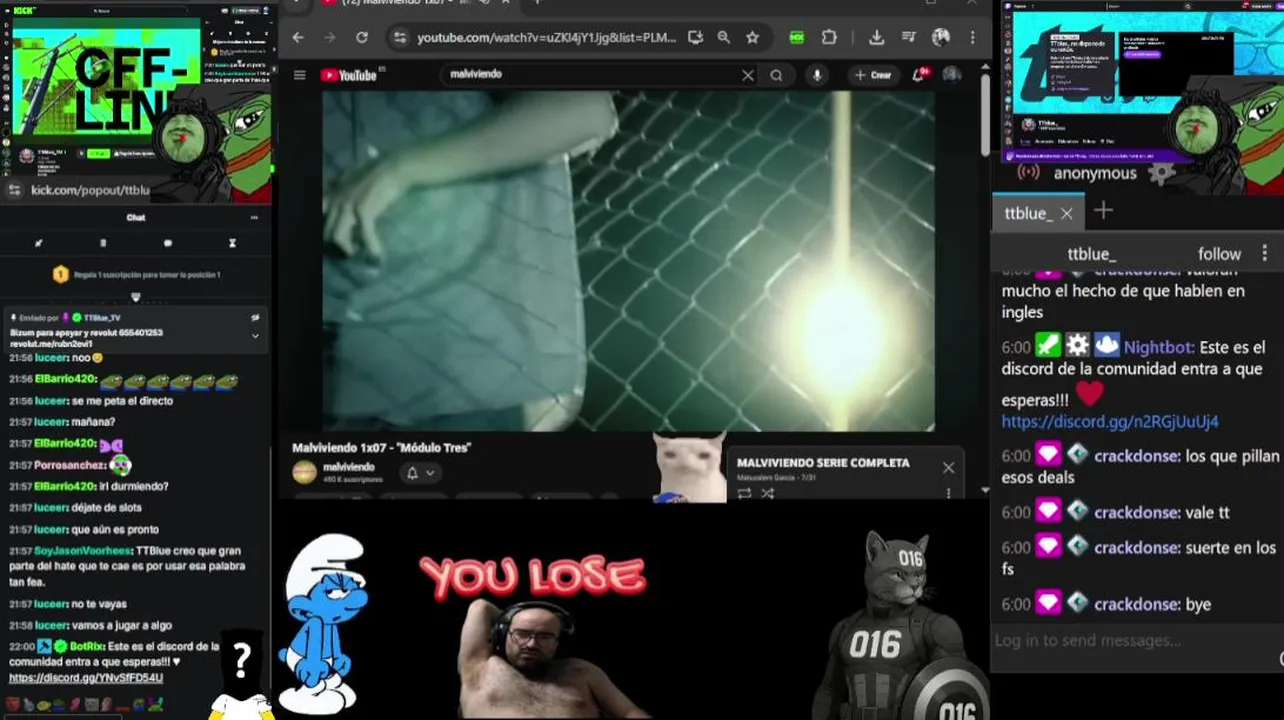Go to YouTube home via logo

click(349, 75)
